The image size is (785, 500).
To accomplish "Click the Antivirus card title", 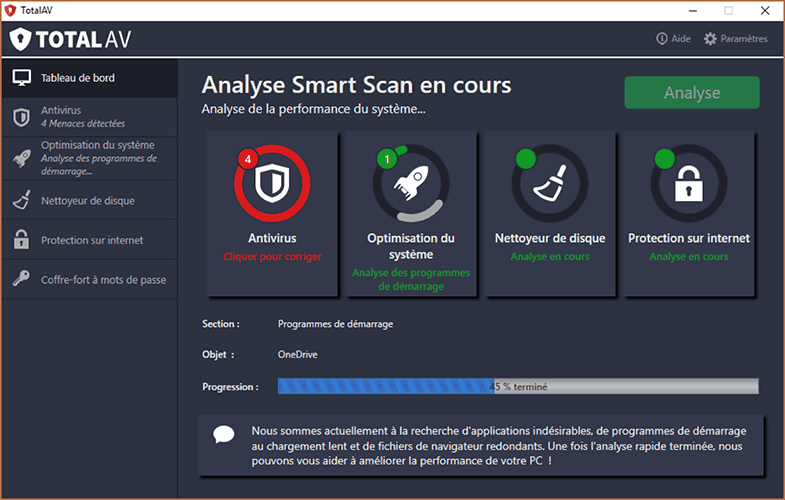I will point(272,238).
